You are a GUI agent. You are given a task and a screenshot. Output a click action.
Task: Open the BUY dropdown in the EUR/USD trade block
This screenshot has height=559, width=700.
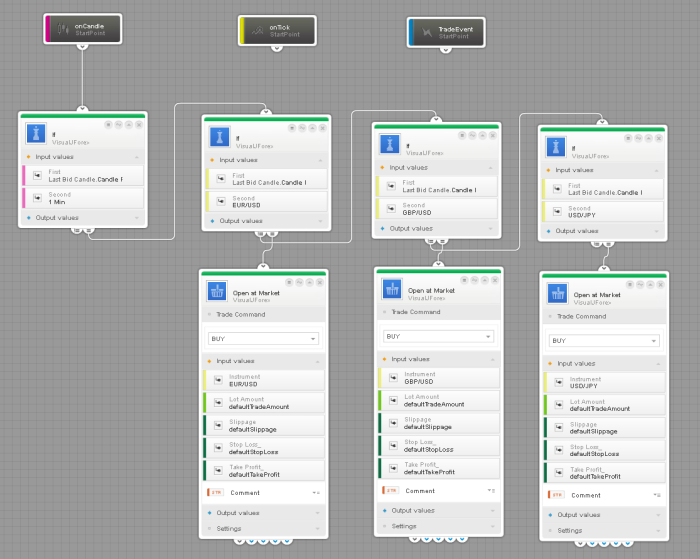point(263,339)
